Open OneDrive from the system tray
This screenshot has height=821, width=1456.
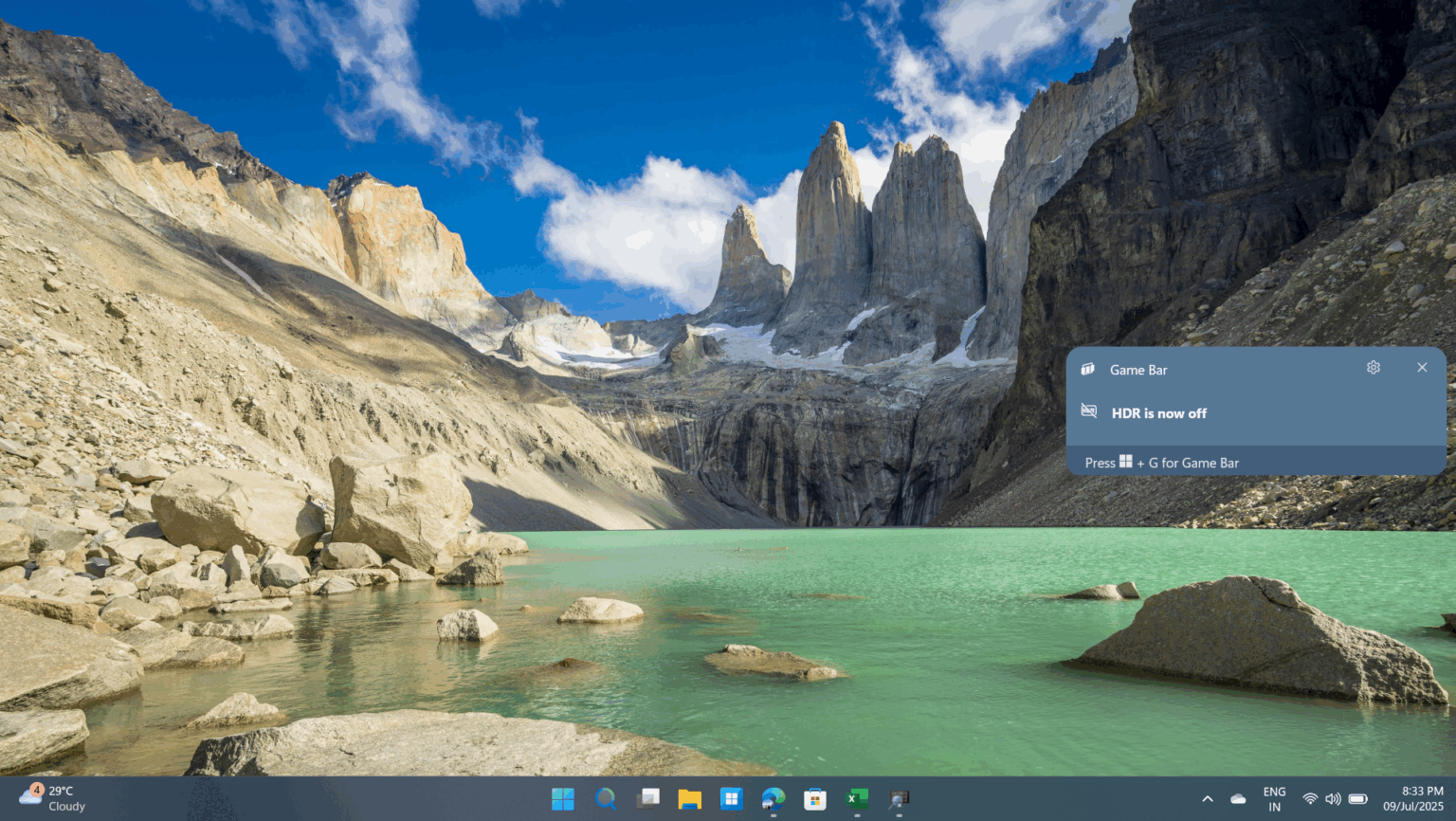(x=1237, y=799)
